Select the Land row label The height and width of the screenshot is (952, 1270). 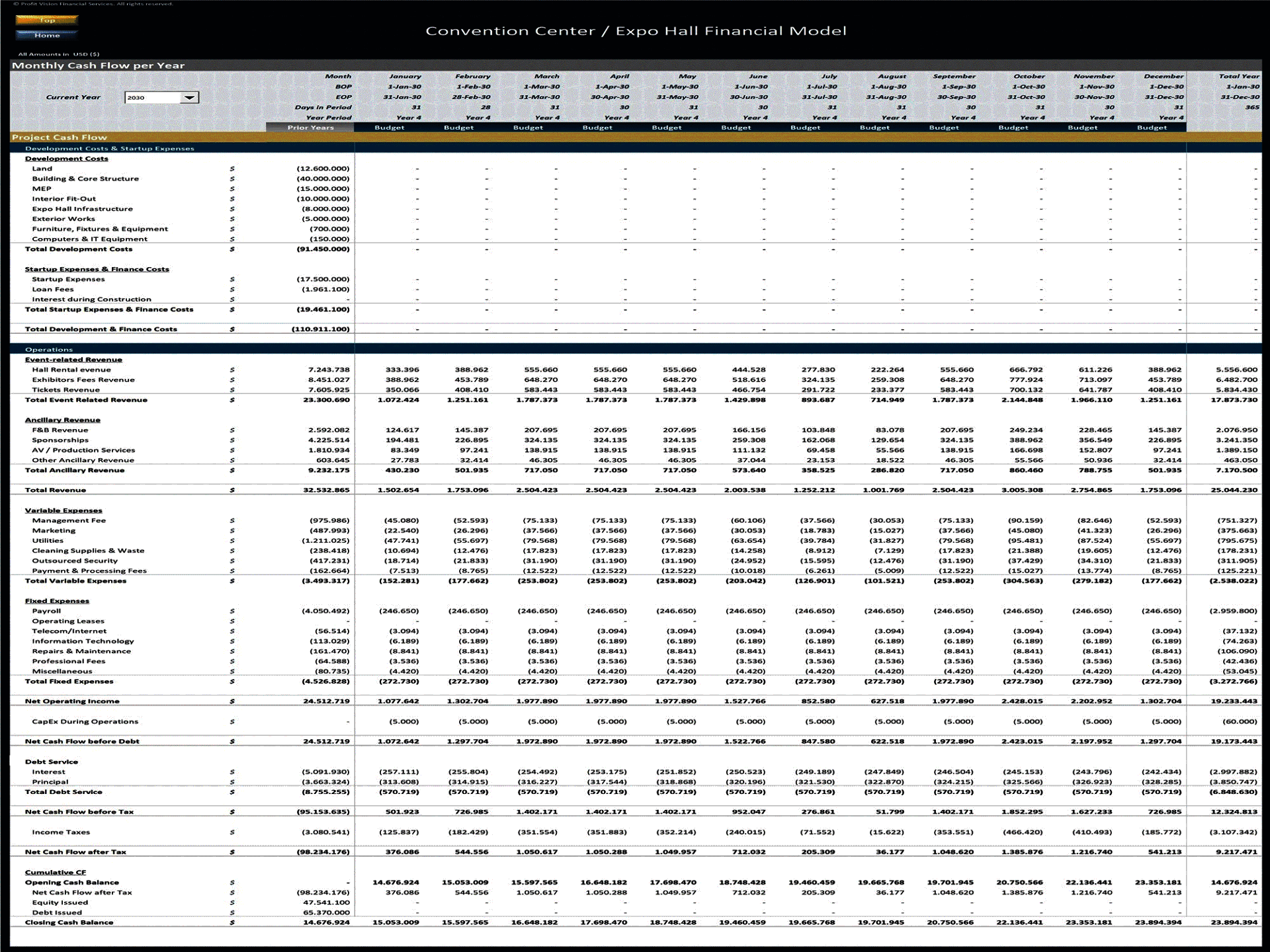[42, 169]
